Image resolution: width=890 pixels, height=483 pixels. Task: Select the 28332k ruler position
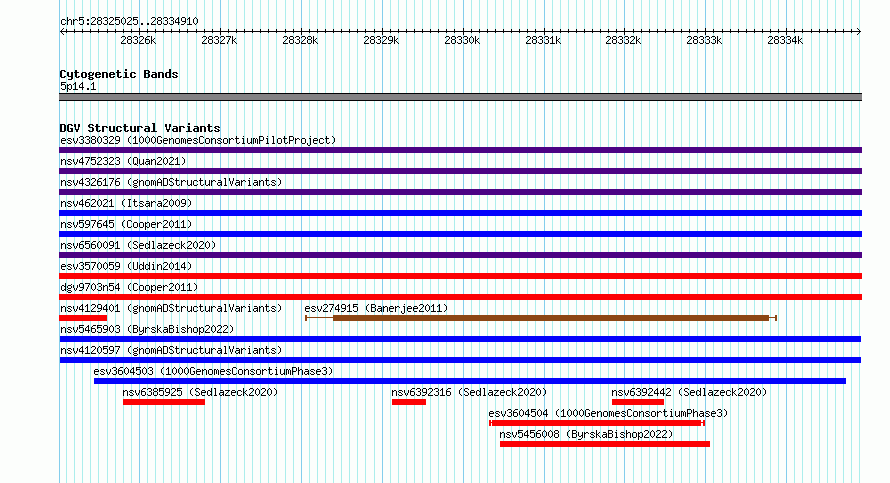[623, 40]
